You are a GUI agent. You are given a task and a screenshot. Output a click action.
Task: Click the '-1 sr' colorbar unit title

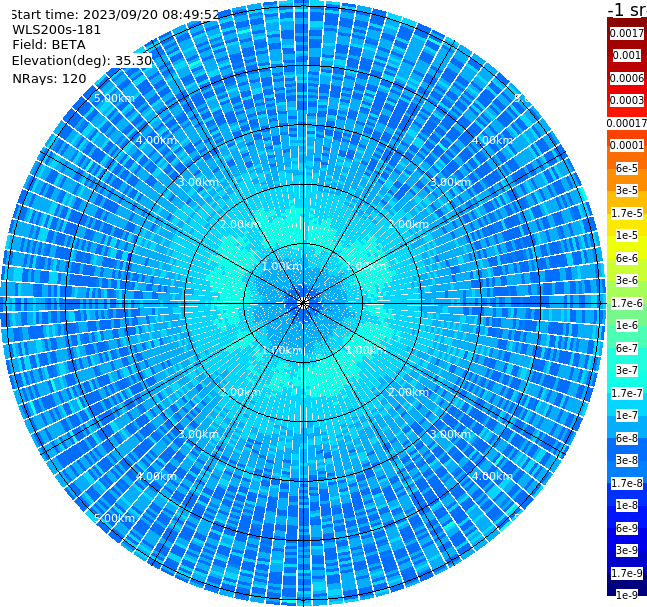pos(627,10)
